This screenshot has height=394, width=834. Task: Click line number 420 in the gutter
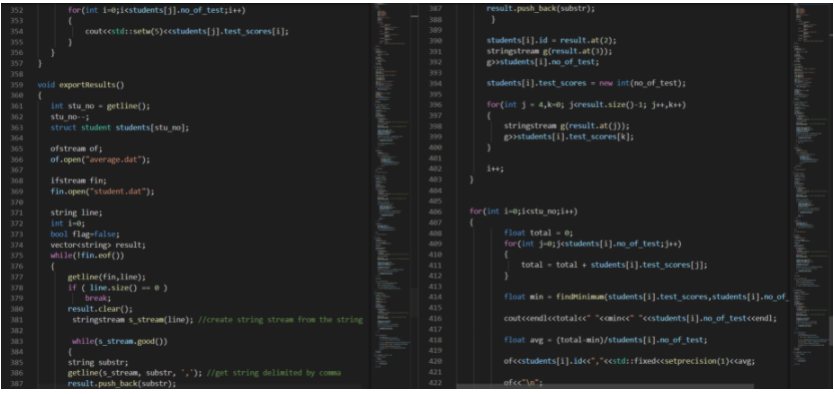(434, 361)
